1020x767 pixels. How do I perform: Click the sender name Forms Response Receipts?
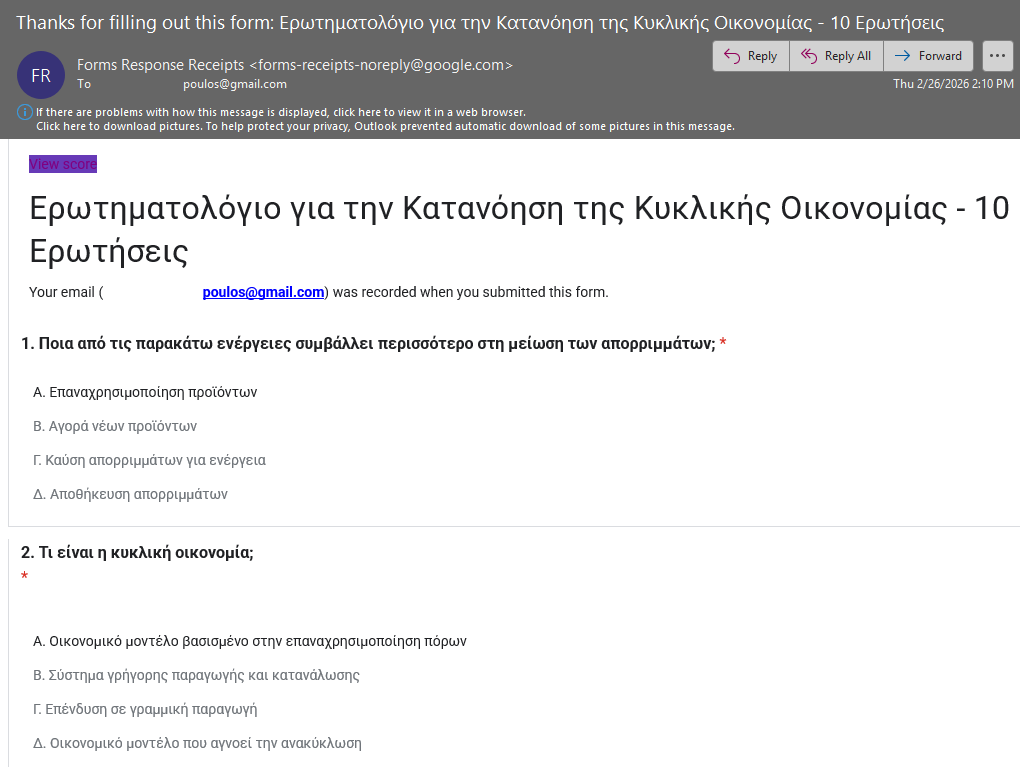[x=160, y=65]
